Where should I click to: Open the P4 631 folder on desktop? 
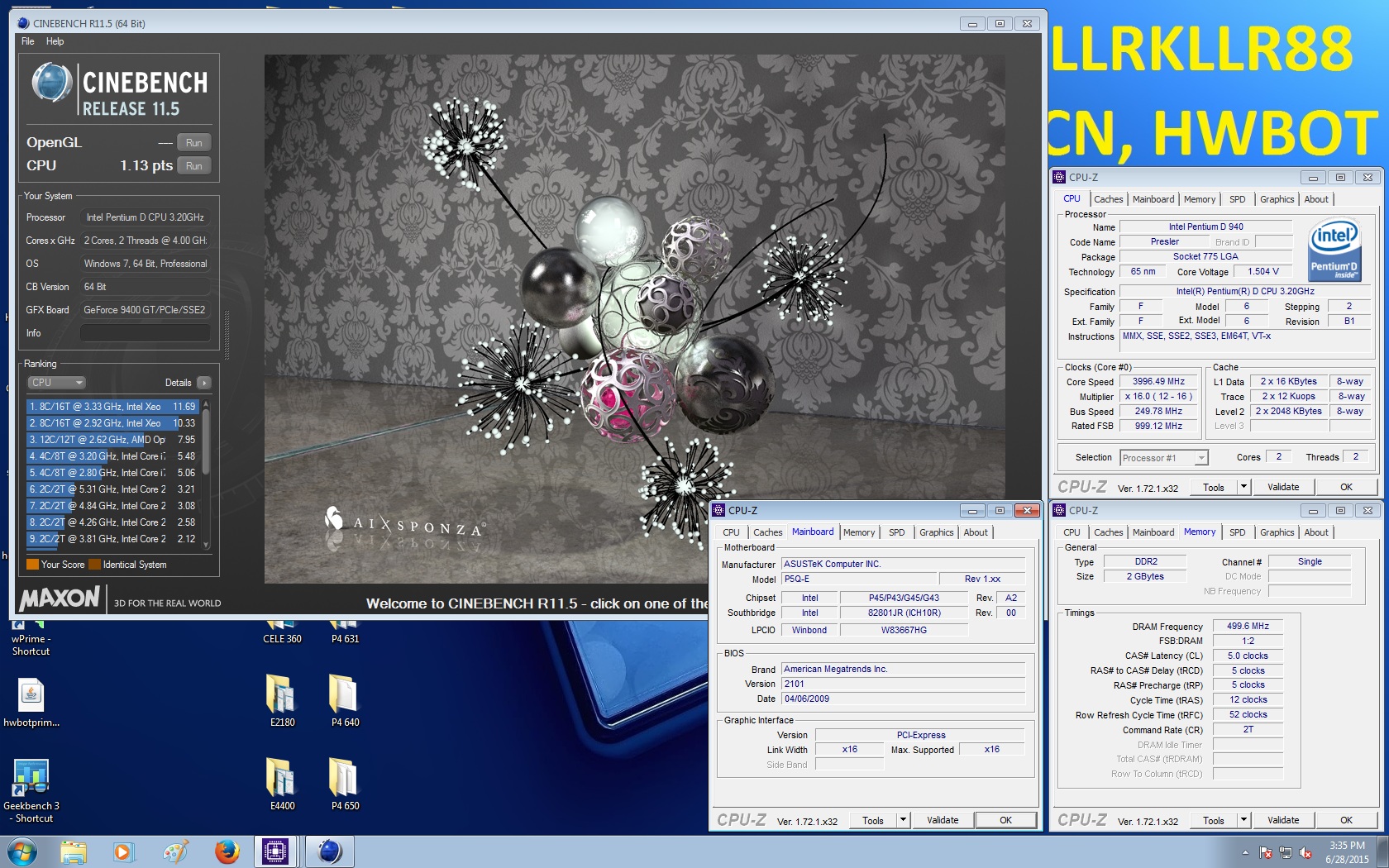pyautogui.click(x=345, y=632)
